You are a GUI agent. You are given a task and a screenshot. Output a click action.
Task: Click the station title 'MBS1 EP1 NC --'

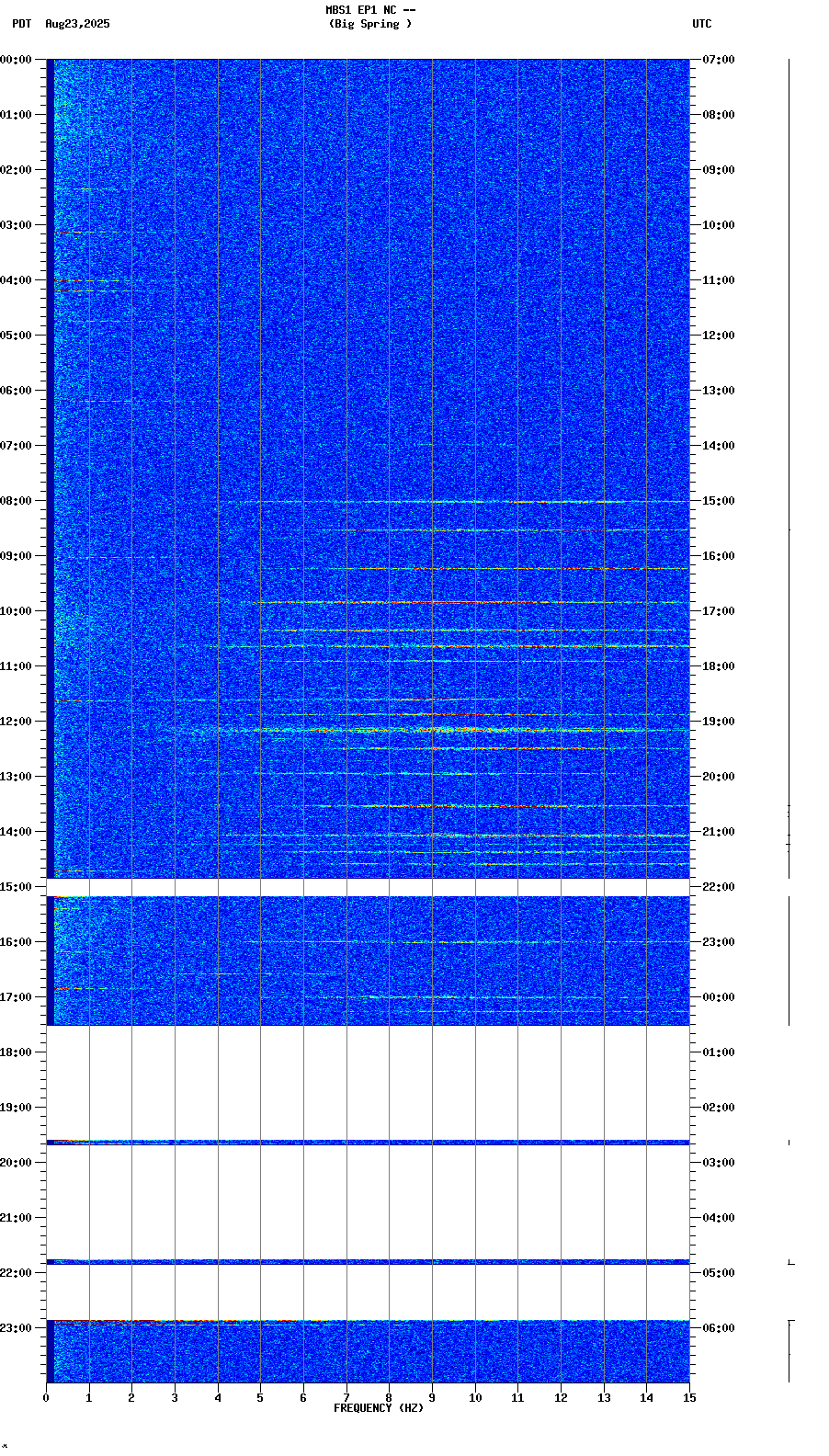tap(370, 10)
